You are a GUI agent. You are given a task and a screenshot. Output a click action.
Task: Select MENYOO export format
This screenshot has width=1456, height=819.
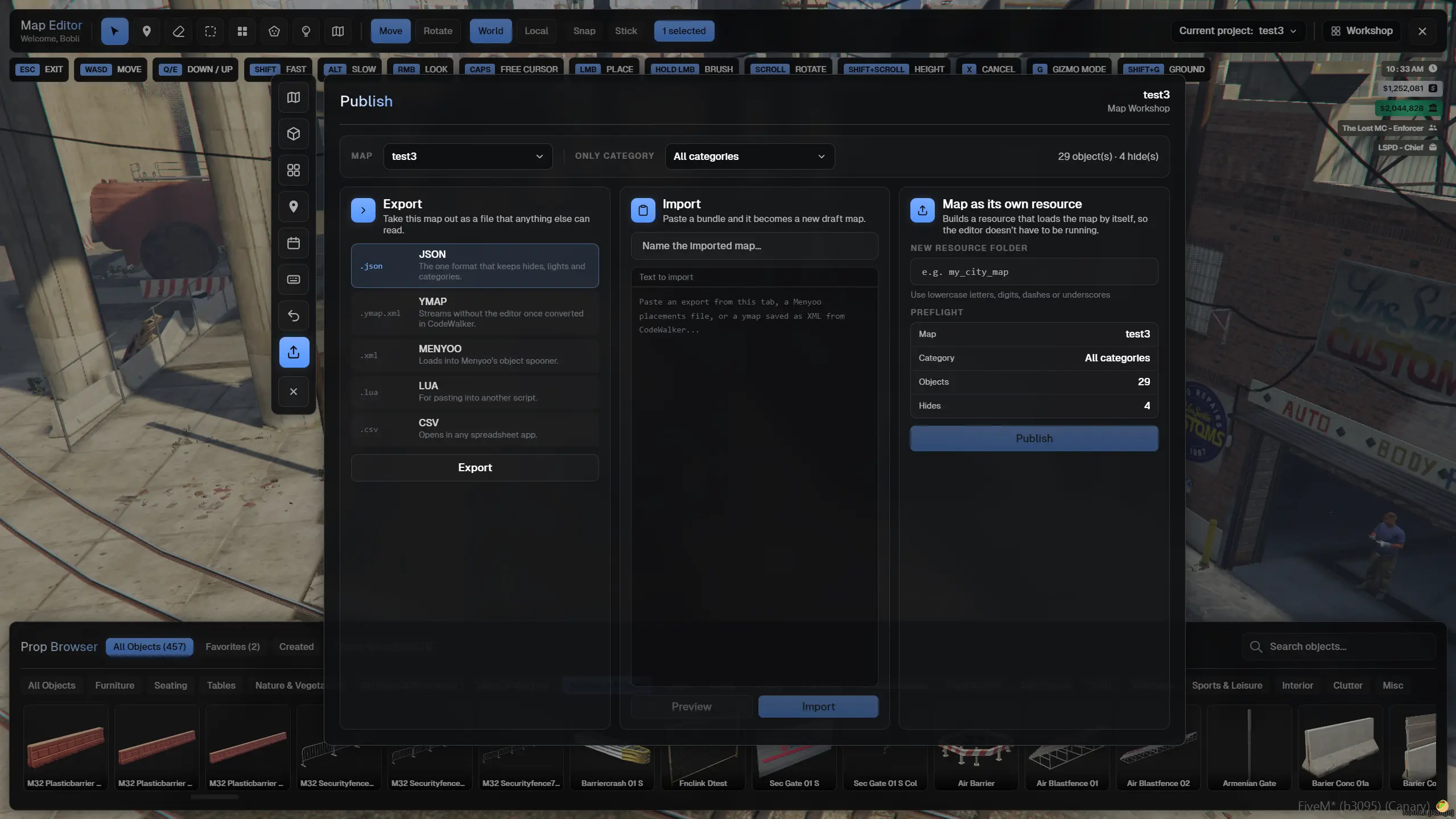[x=475, y=355]
